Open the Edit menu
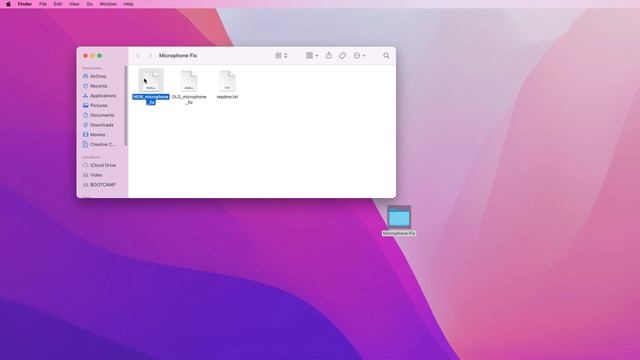The image size is (640, 360). tap(58, 4)
